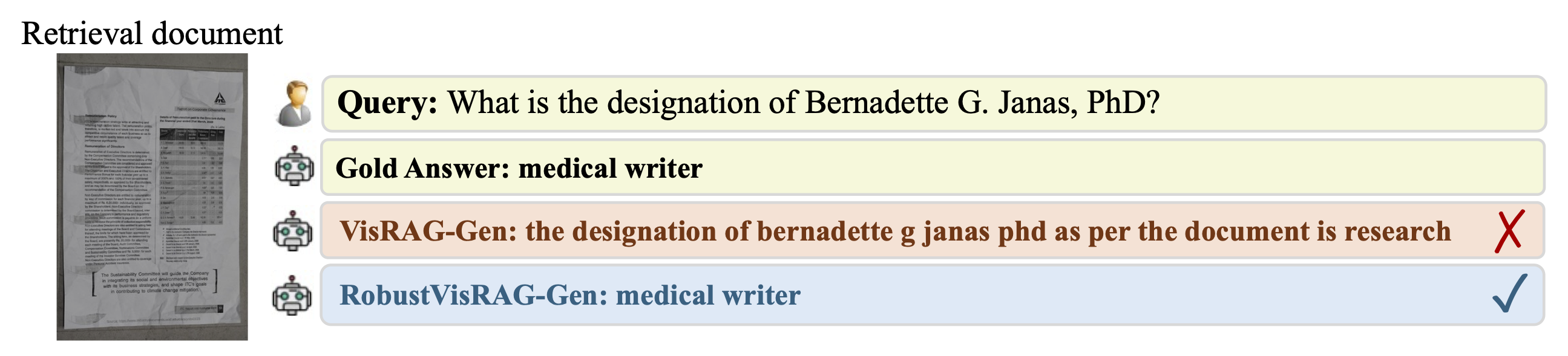Click the user avatar icon beside Query
This screenshot has height=356, width=1568.
tap(294, 104)
